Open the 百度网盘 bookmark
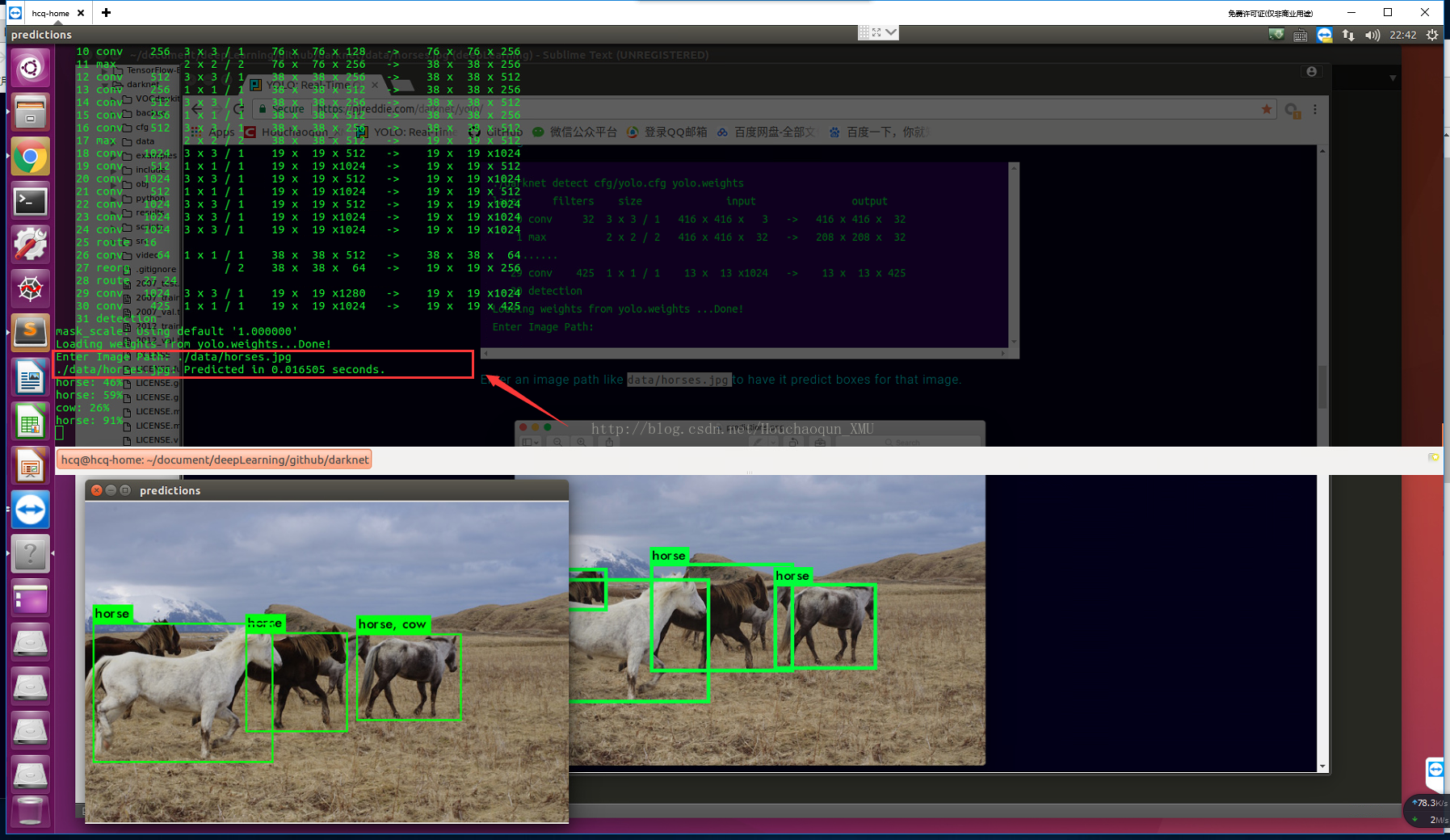The height and width of the screenshot is (840, 1450). tap(766, 132)
